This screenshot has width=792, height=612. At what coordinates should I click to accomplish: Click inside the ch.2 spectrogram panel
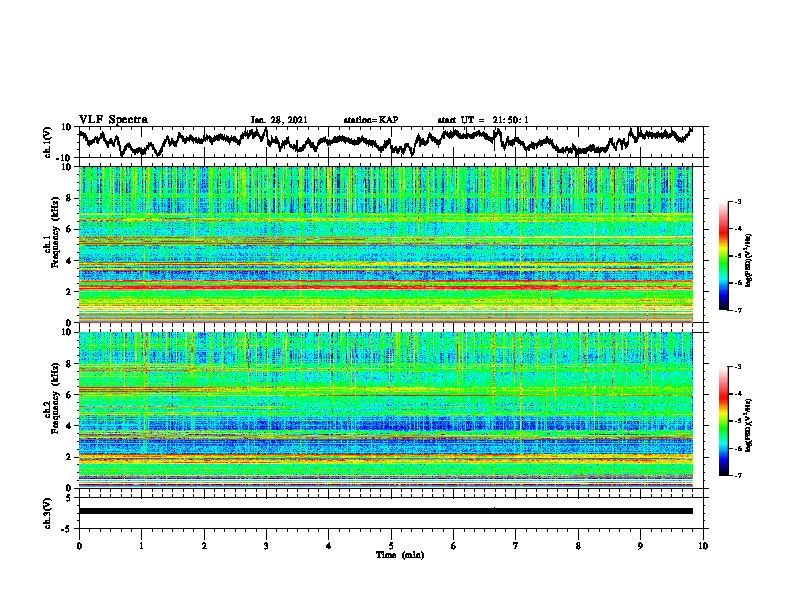[385, 410]
